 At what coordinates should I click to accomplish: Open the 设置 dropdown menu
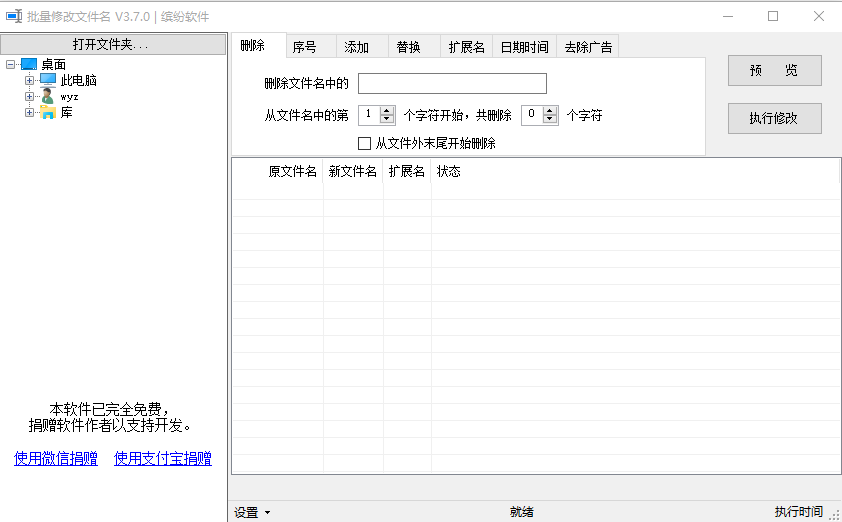coord(252,512)
